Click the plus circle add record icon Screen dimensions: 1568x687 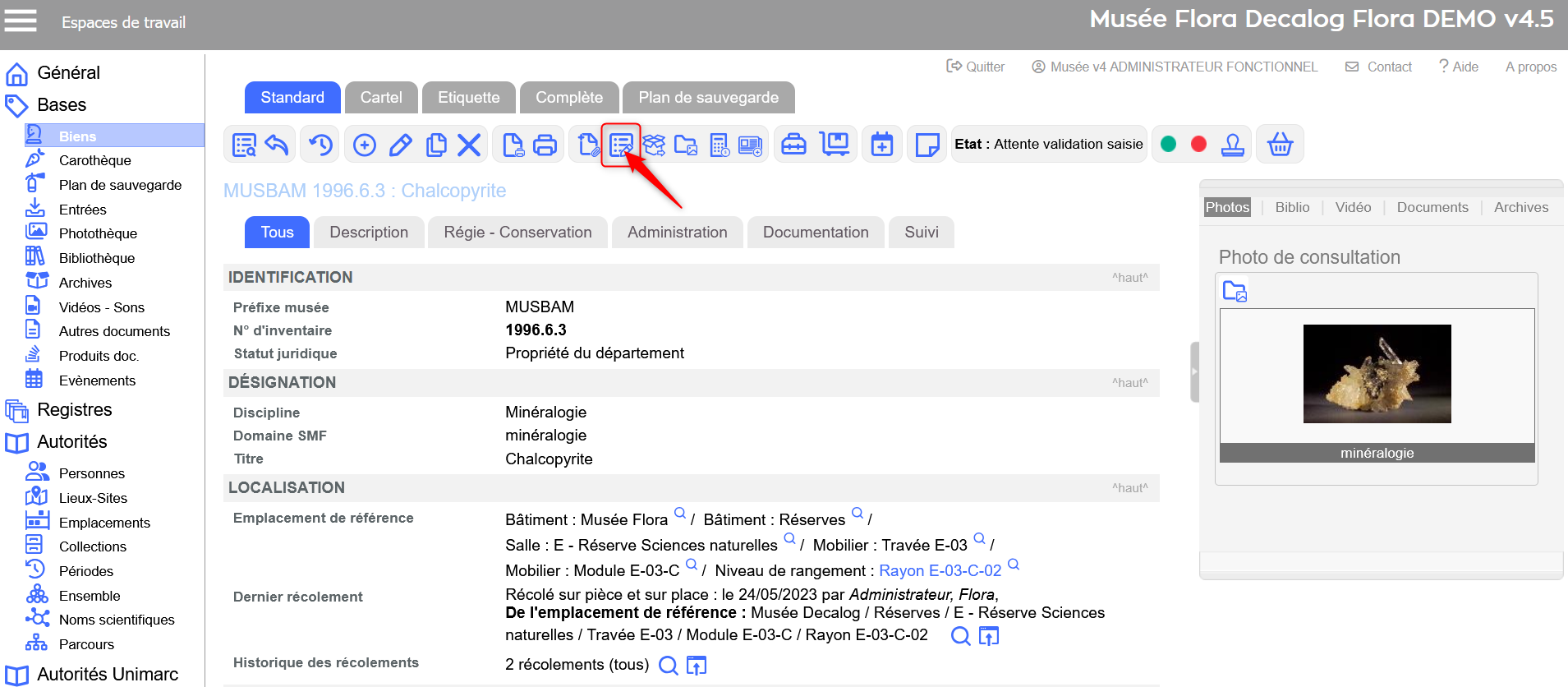click(364, 145)
